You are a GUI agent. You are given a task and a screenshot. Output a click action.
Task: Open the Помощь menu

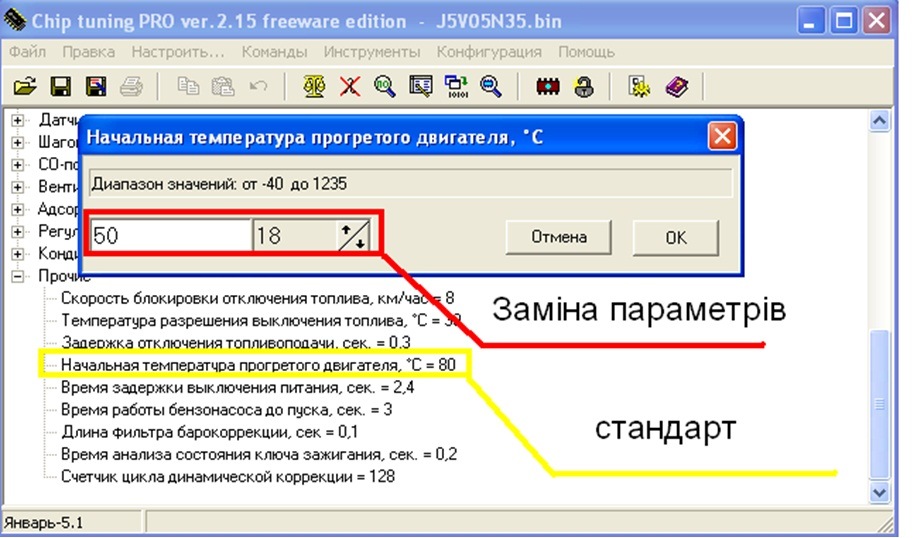(x=586, y=51)
